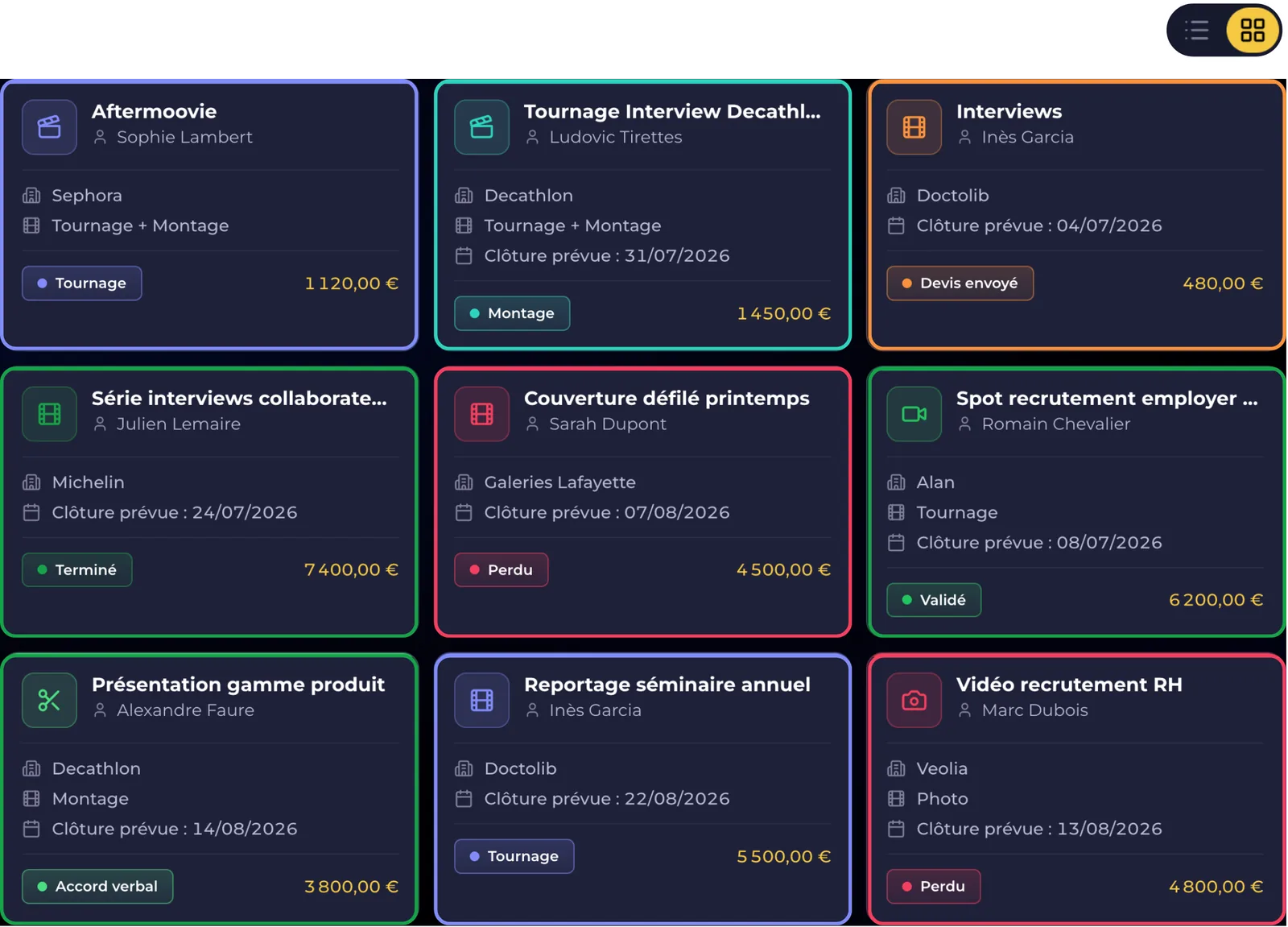Click the building icon next to Galeries Lafayette

click(464, 482)
